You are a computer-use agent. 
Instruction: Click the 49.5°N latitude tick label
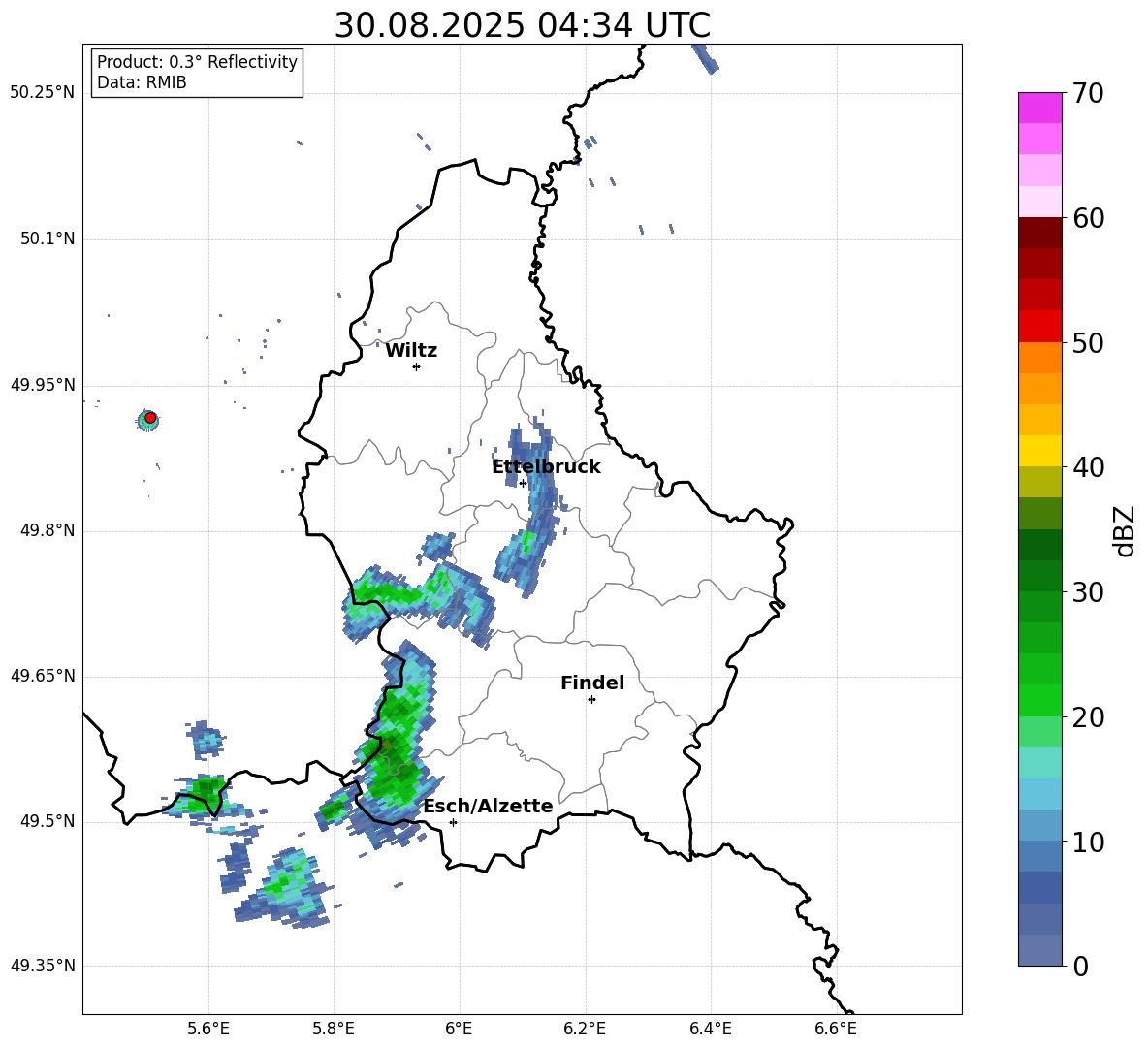coord(48,821)
